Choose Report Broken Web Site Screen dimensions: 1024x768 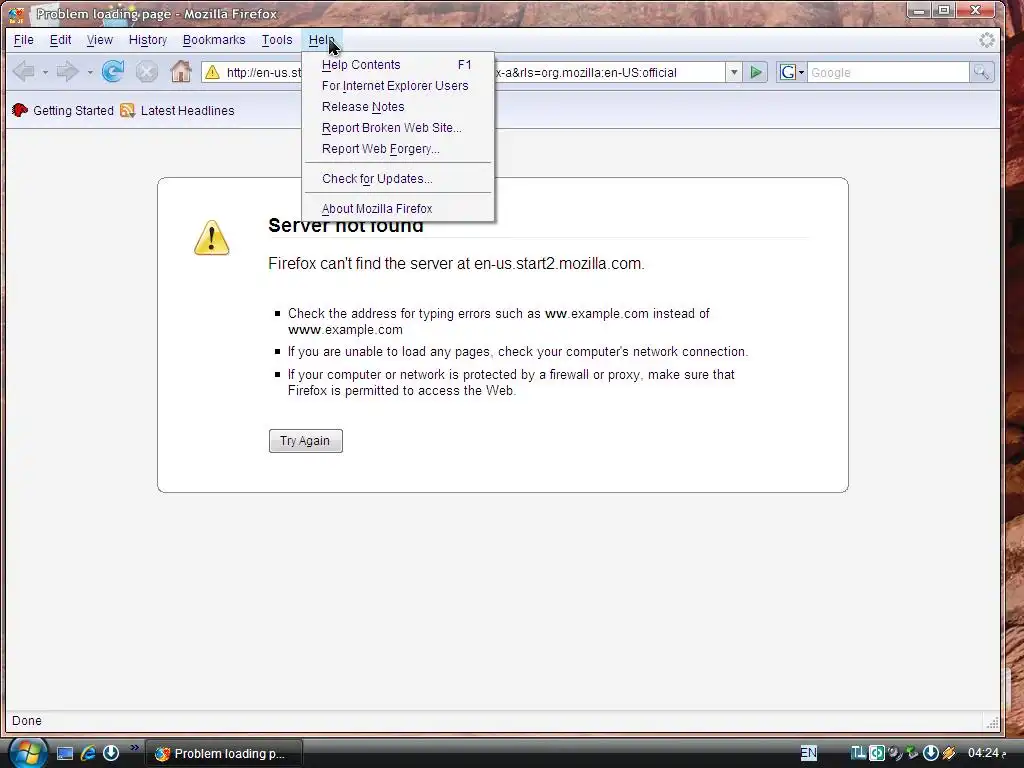[398, 127]
